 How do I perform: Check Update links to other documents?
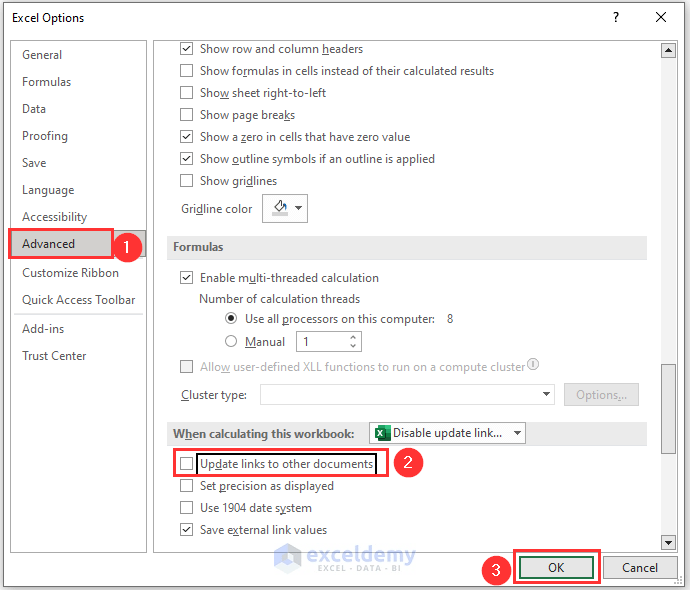click(x=187, y=463)
